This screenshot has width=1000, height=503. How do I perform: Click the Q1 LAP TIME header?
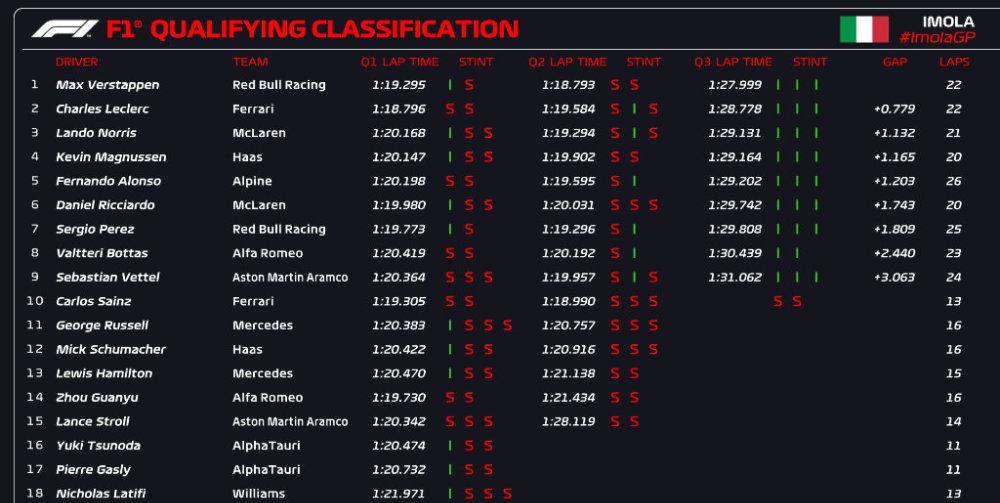click(x=400, y=62)
